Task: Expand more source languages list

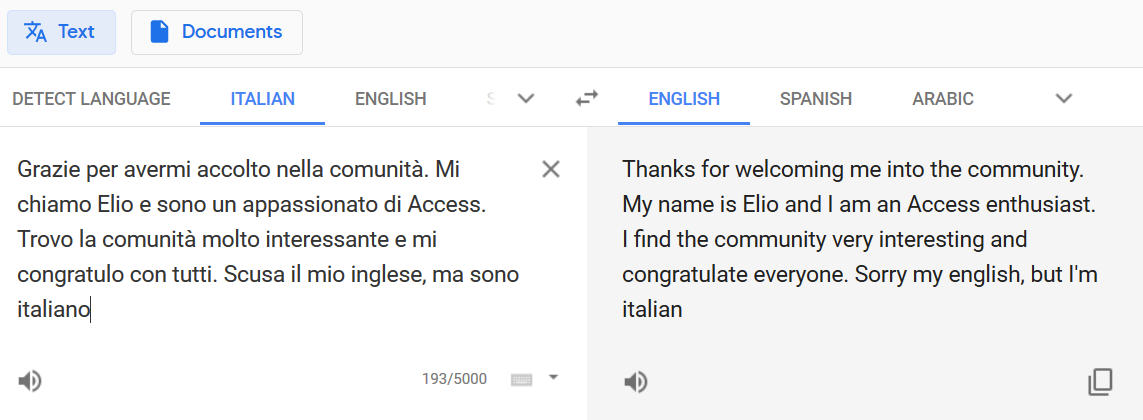Action: click(x=526, y=98)
